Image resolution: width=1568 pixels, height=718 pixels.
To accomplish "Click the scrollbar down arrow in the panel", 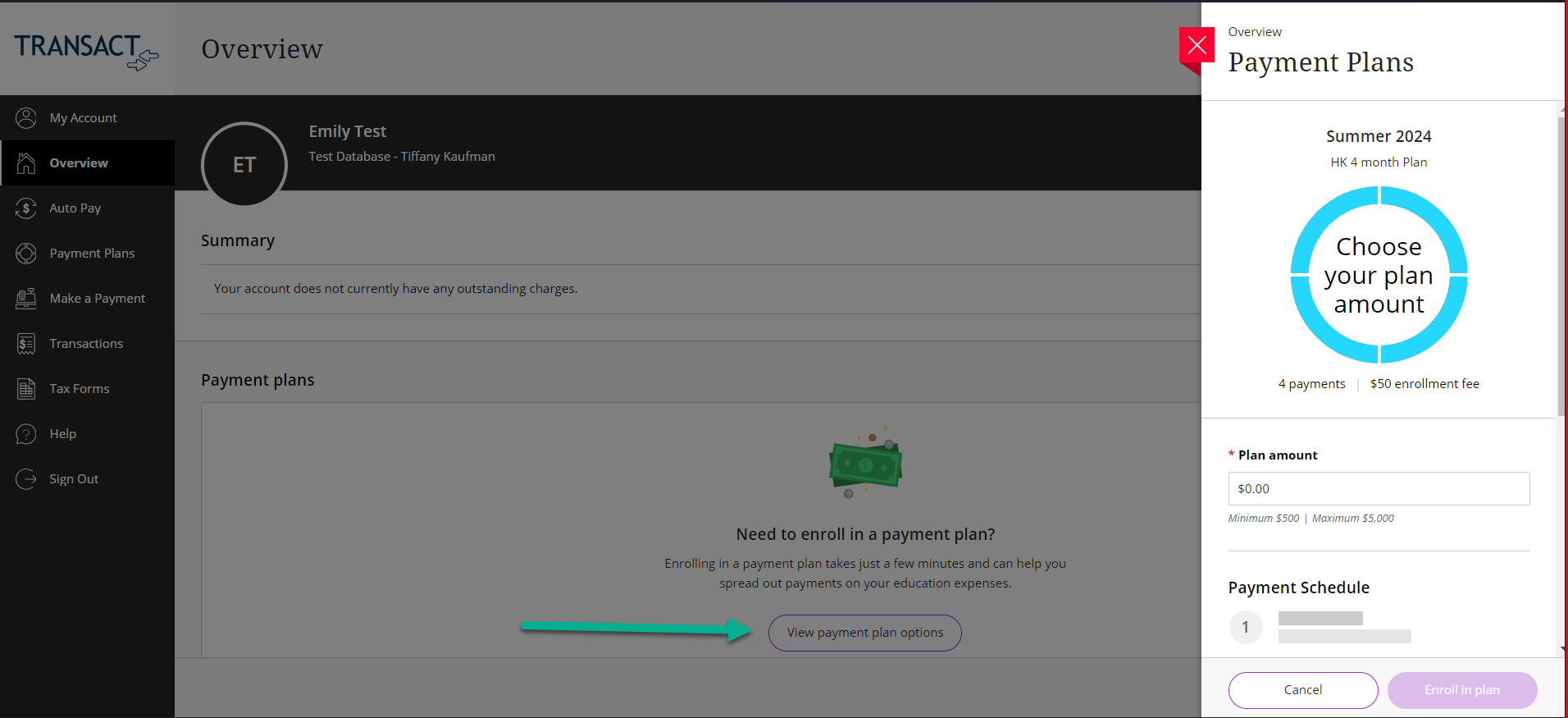I will tap(1561, 649).
